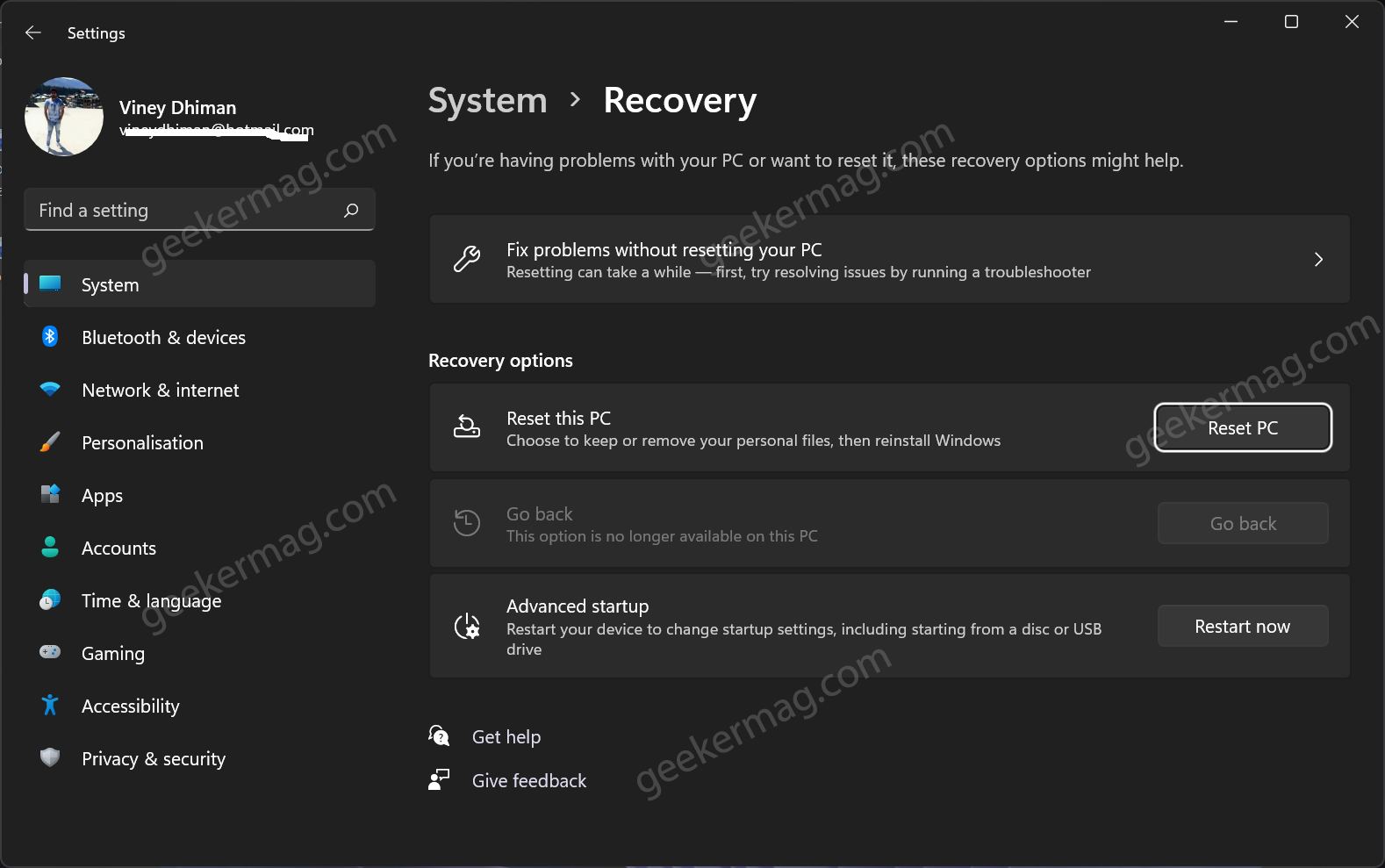This screenshot has height=868, width=1385.
Task: Open Fix problems without resetting your PC
Action: tap(889, 260)
